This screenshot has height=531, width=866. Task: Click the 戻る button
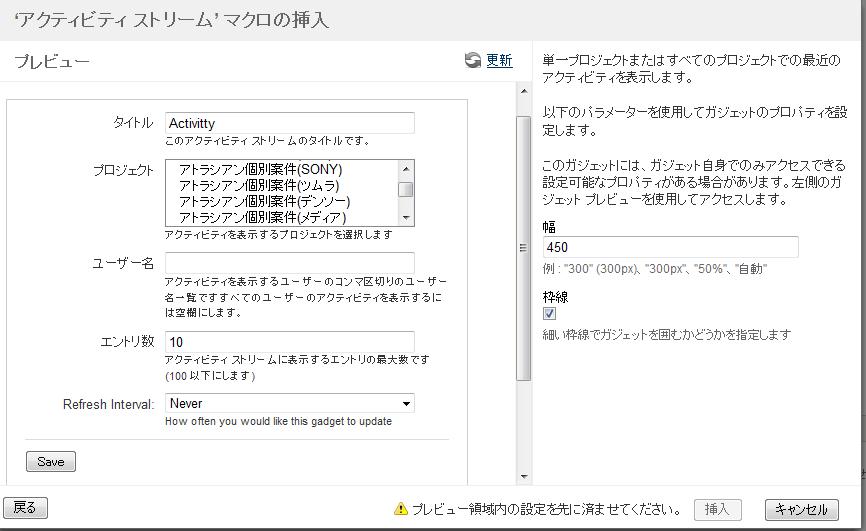25,508
